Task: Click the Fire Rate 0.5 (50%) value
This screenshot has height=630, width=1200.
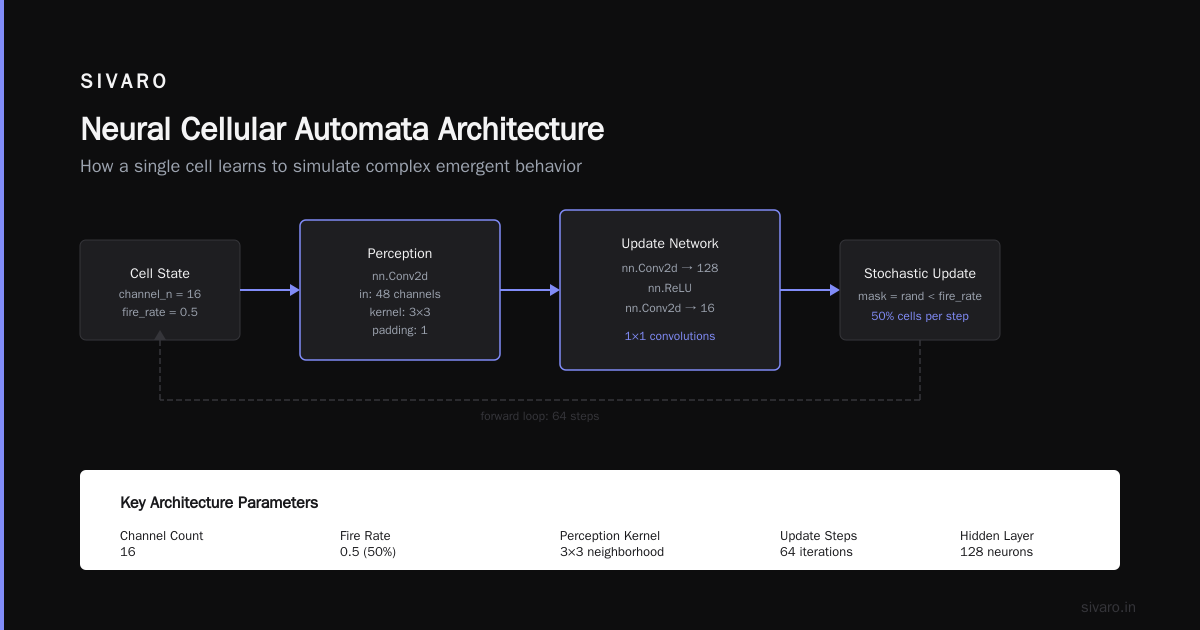Action: click(368, 552)
